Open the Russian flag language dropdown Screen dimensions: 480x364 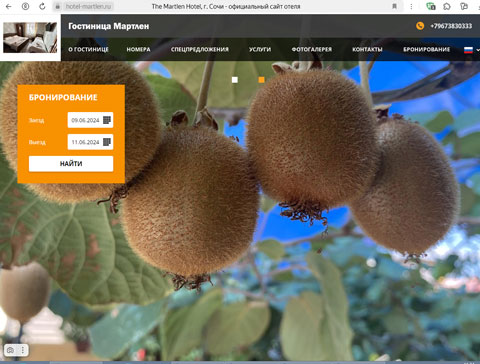click(x=471, y=50)
